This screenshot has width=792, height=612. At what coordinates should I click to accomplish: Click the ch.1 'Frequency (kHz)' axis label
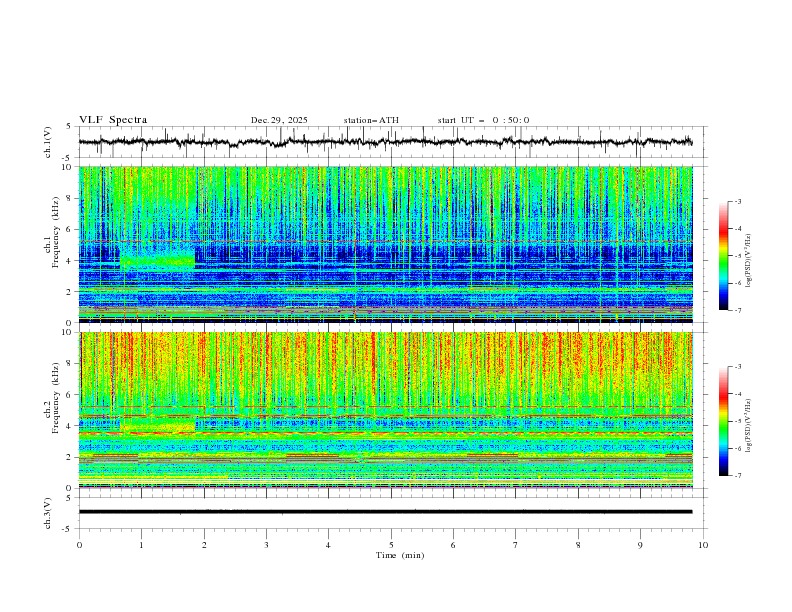(x=55, y=232)
